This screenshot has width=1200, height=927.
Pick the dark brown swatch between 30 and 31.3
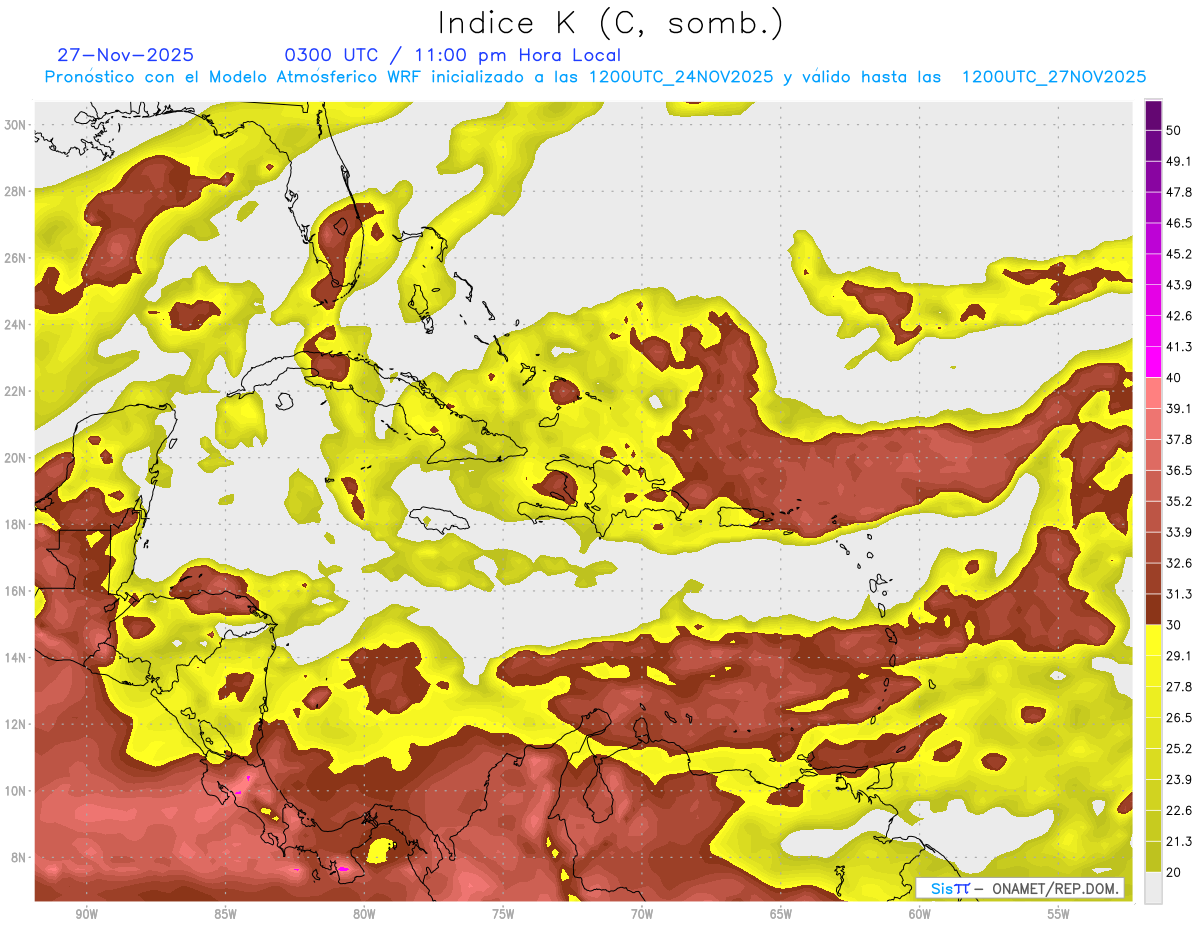click(x=1153, y=609)
